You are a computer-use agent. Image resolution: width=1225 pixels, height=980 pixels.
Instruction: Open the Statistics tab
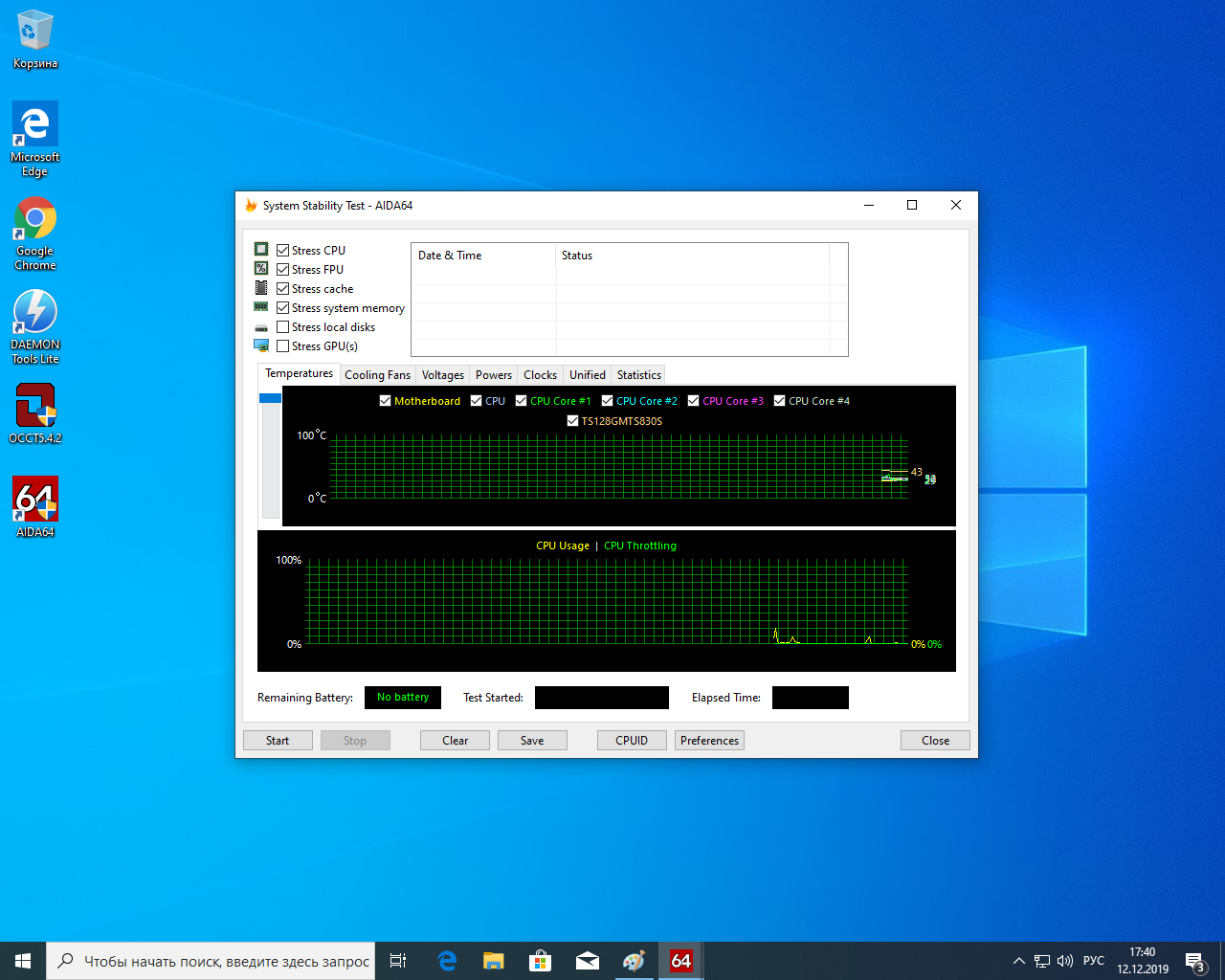point(638,375)
